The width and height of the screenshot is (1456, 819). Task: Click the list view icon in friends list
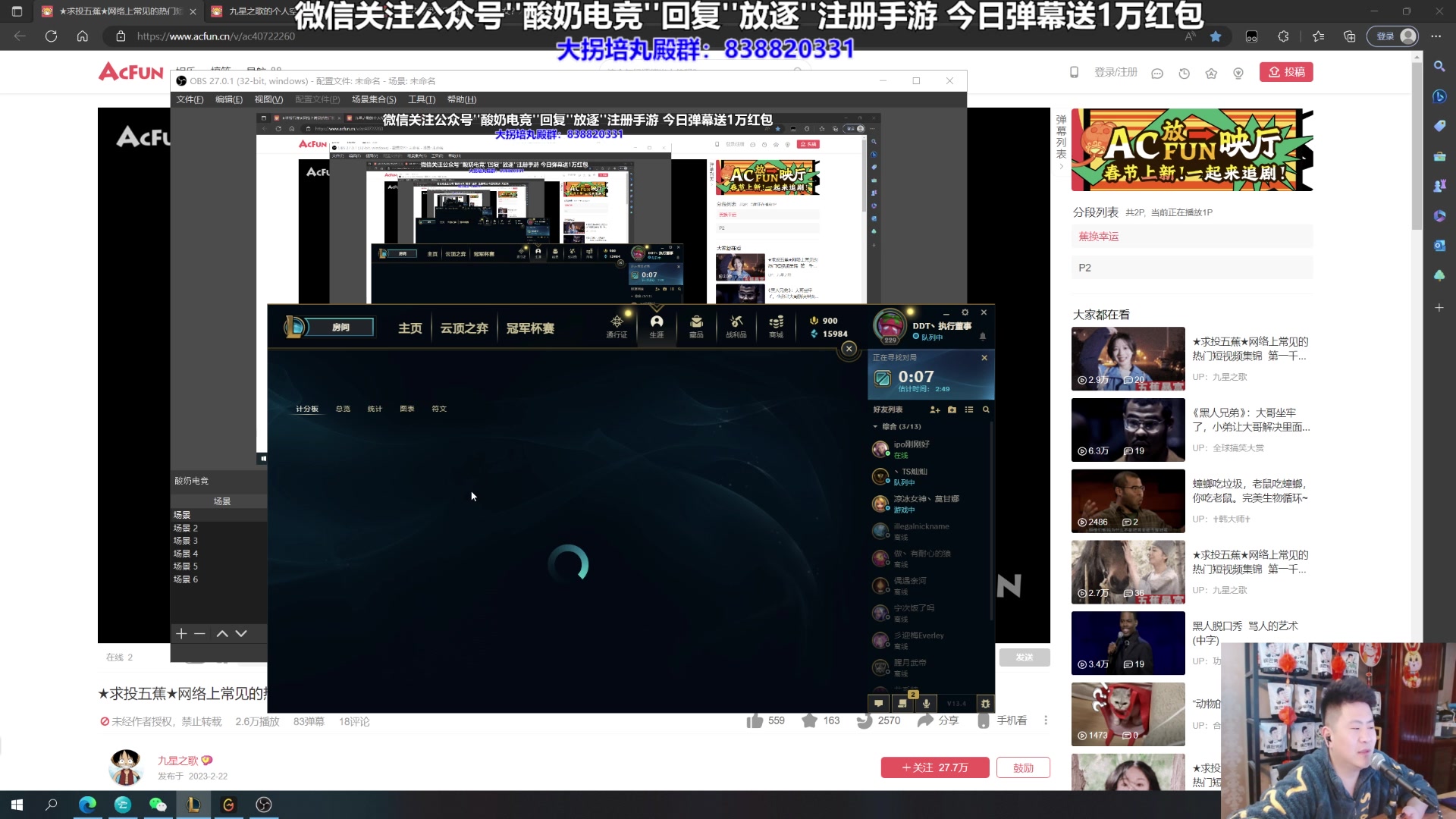(x=969, y=409)
